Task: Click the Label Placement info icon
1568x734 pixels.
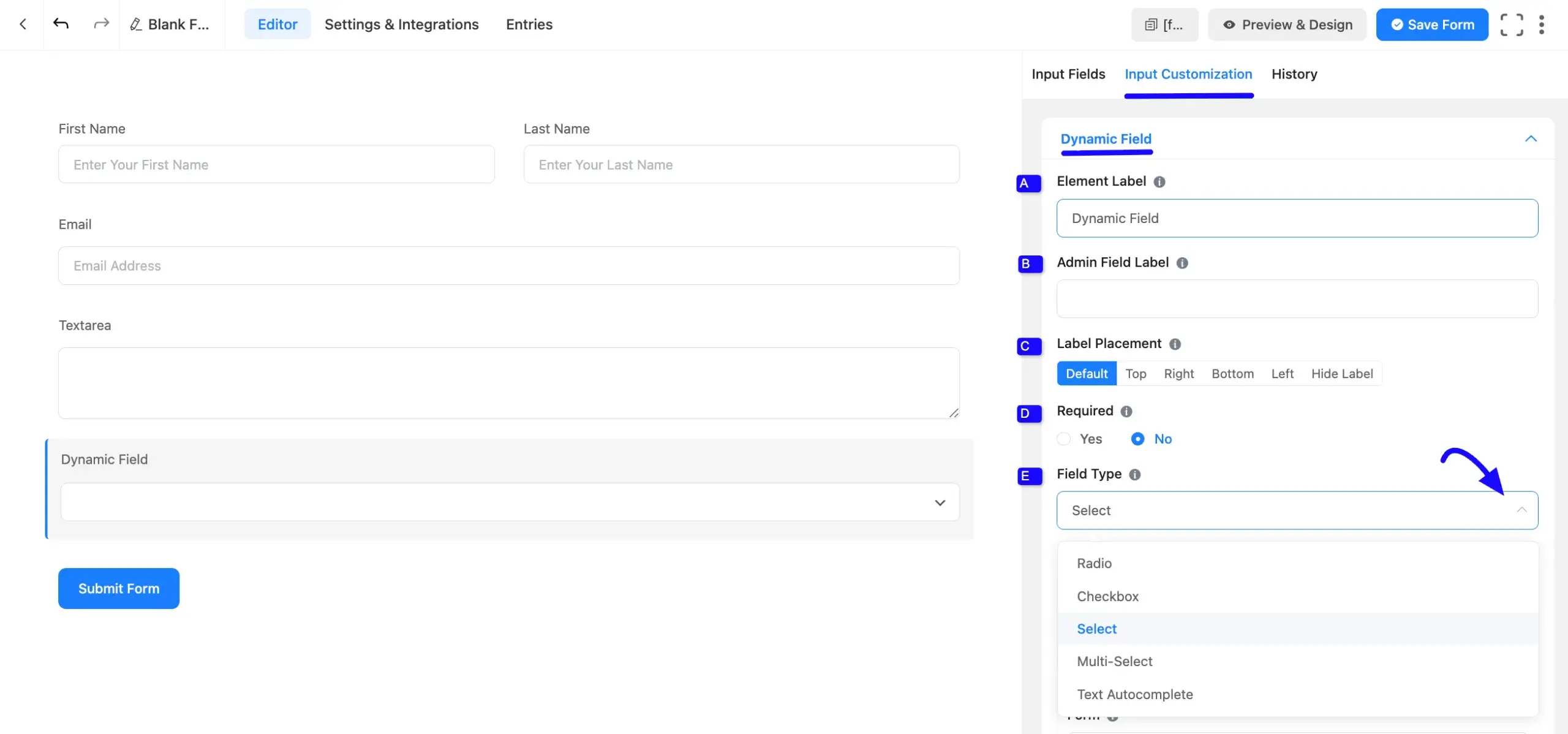Action: tap(1174, 344)
